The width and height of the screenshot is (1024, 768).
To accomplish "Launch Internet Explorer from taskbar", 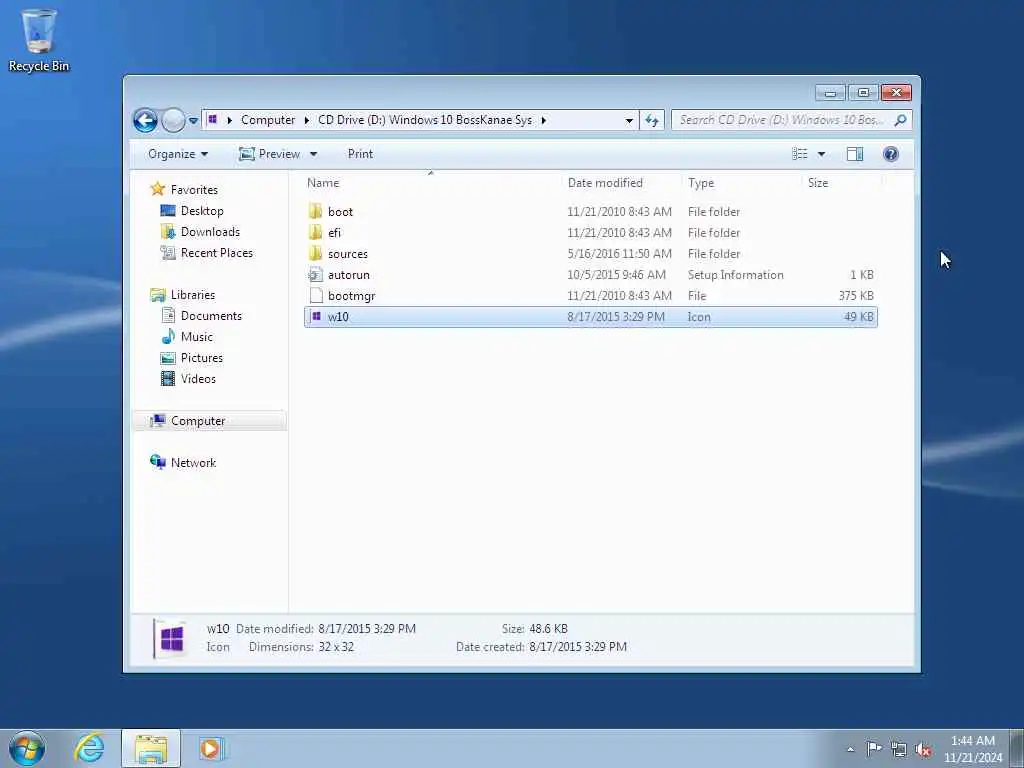I will 89,748.
